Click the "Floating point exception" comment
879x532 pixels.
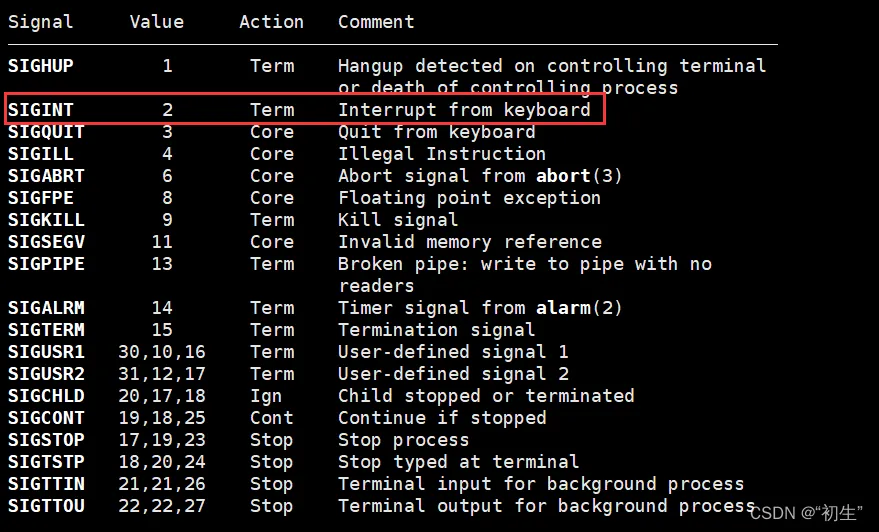coord(469,198)
